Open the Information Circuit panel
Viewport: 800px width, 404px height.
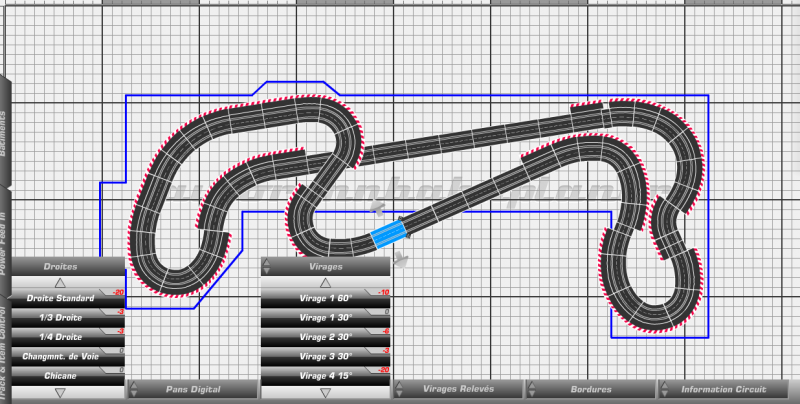point(724,389)
